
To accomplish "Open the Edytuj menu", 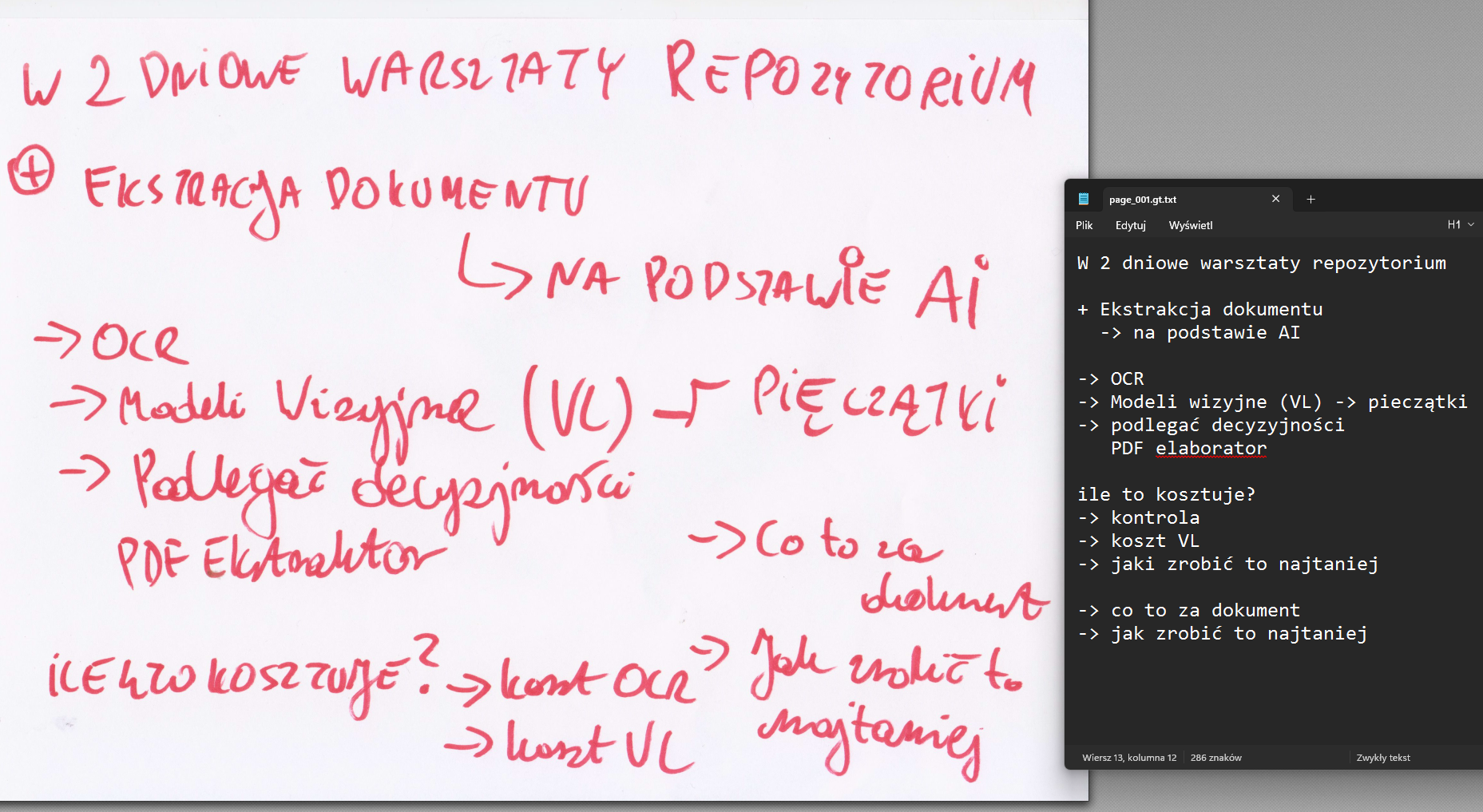I will (x=1130, y=225).
